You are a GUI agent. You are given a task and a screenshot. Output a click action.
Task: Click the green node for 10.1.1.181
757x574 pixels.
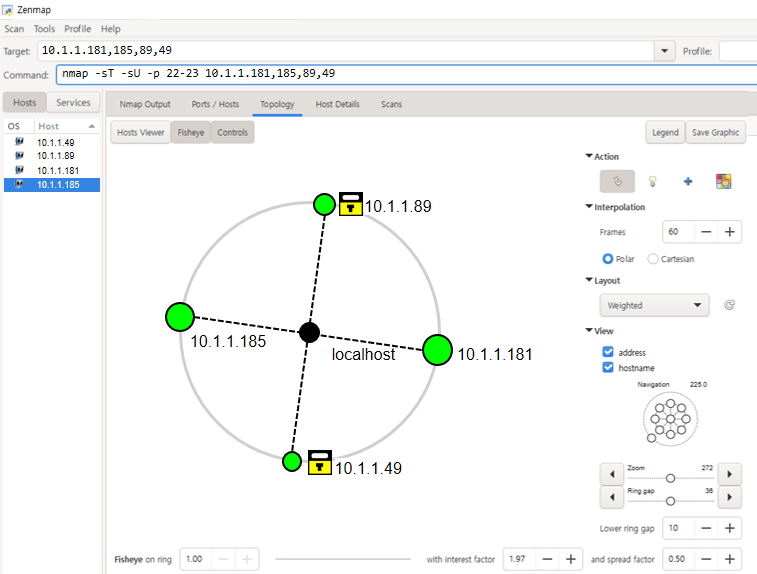point(437,350)
